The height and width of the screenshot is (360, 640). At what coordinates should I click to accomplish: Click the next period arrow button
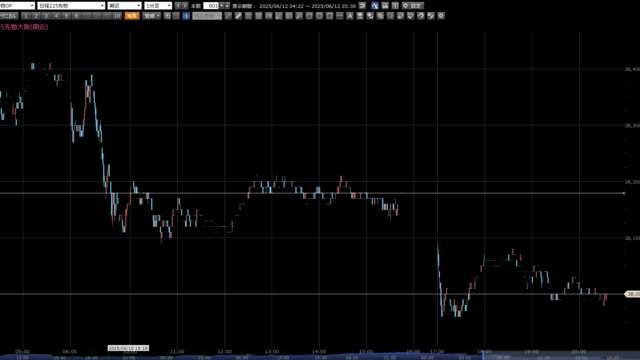(185, 6)
